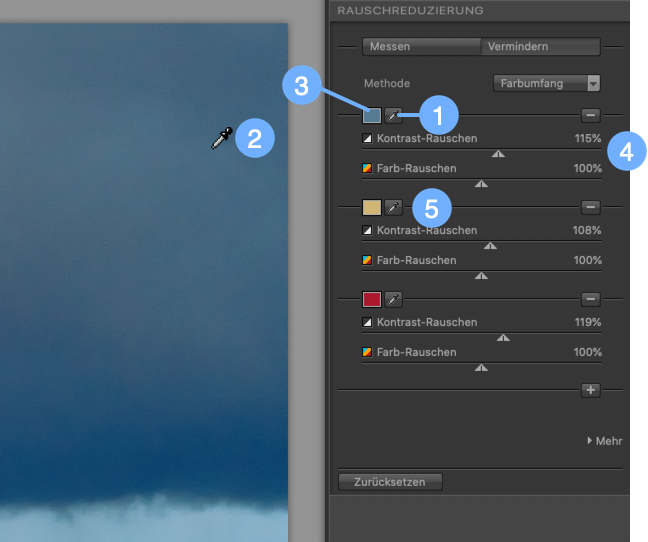Click the red color swatch
The width and height of the screenshot is (648, 542).
(x=372, y=299)
